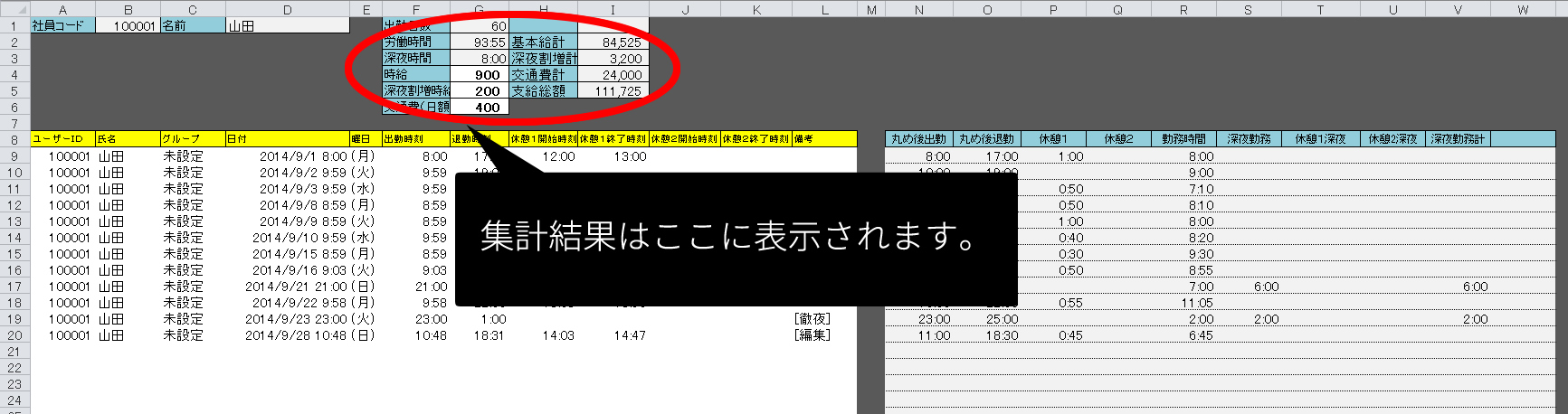Image resolution: width=1568 pixels, height=414 pixels.
Task: Select the 名前 label cell
Action: click(193, 25)
